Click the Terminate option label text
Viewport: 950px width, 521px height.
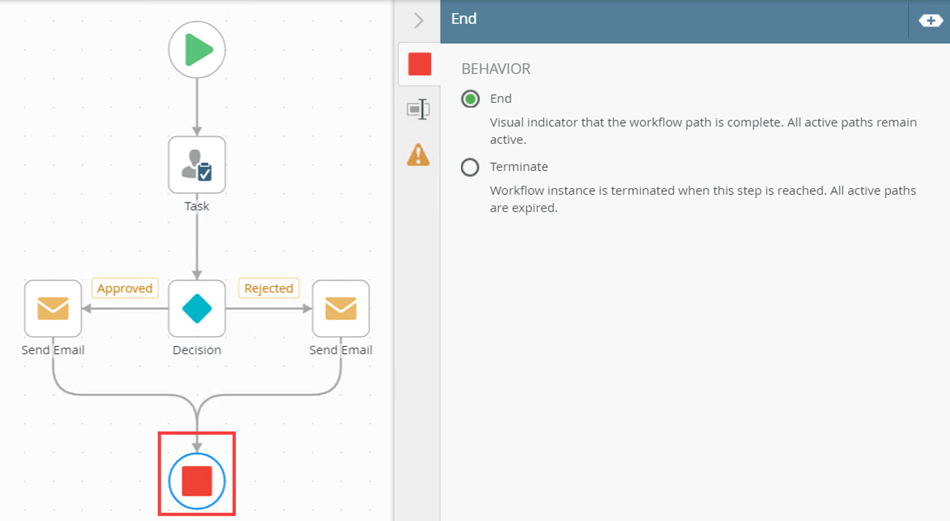point(519,167)
